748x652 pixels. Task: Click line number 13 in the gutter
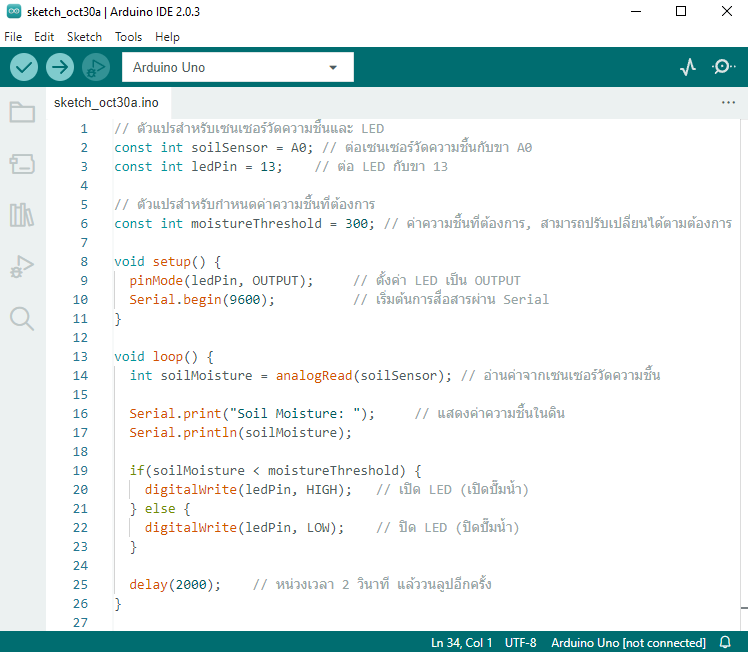coord(80,356)
